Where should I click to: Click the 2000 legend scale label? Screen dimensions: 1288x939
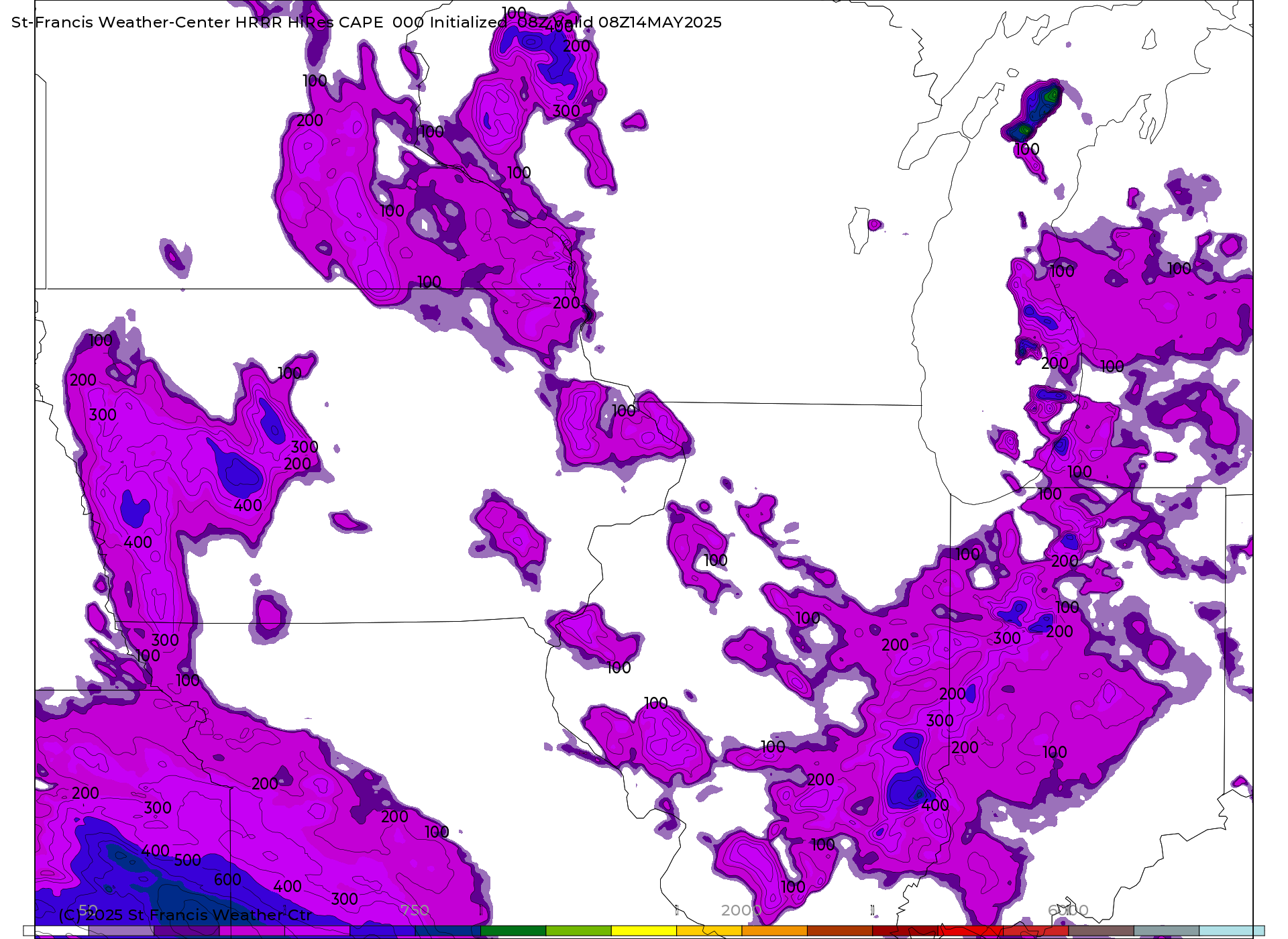(741, 910)
